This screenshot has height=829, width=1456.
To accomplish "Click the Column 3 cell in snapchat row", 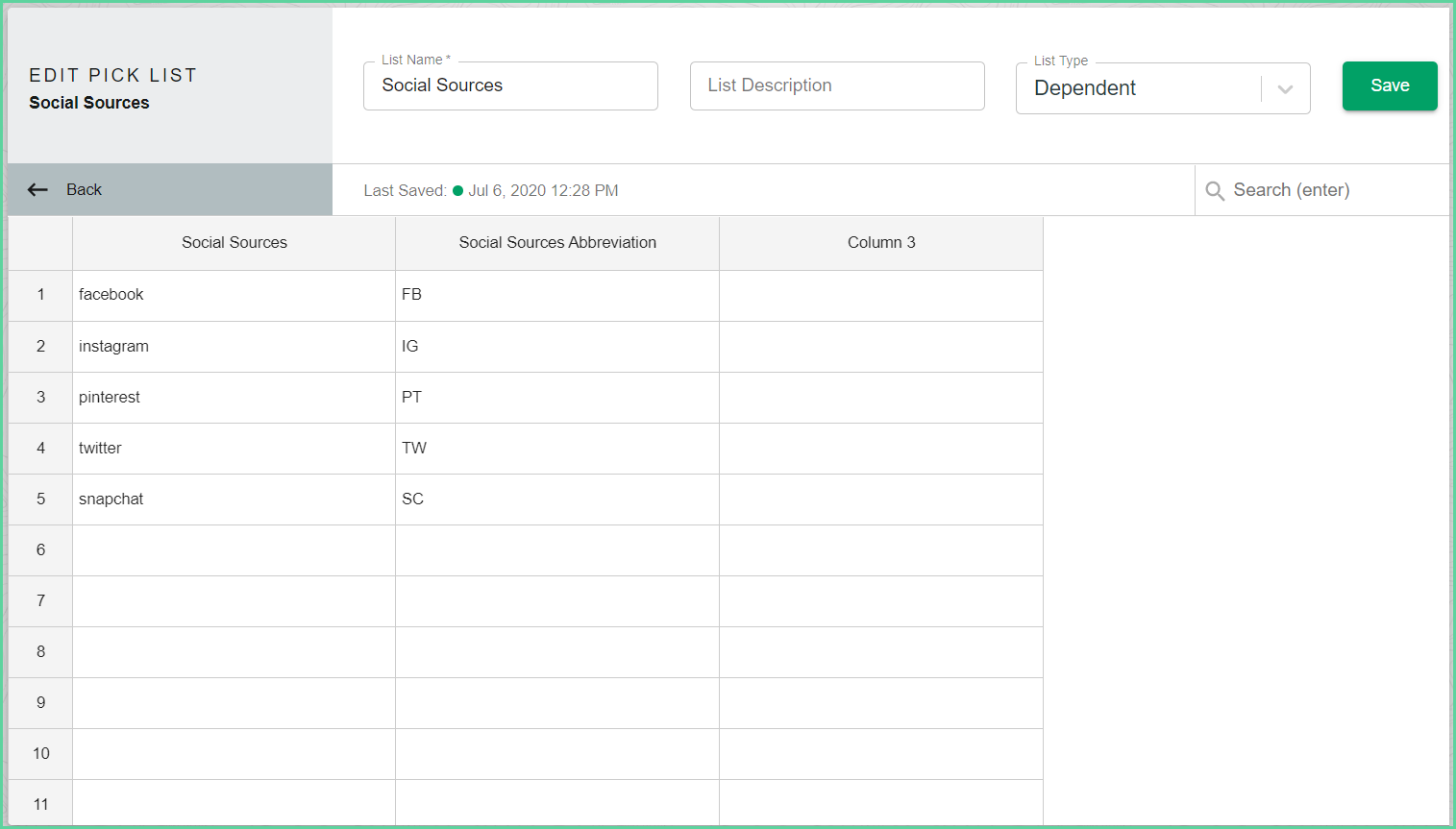I will [881, 500].
